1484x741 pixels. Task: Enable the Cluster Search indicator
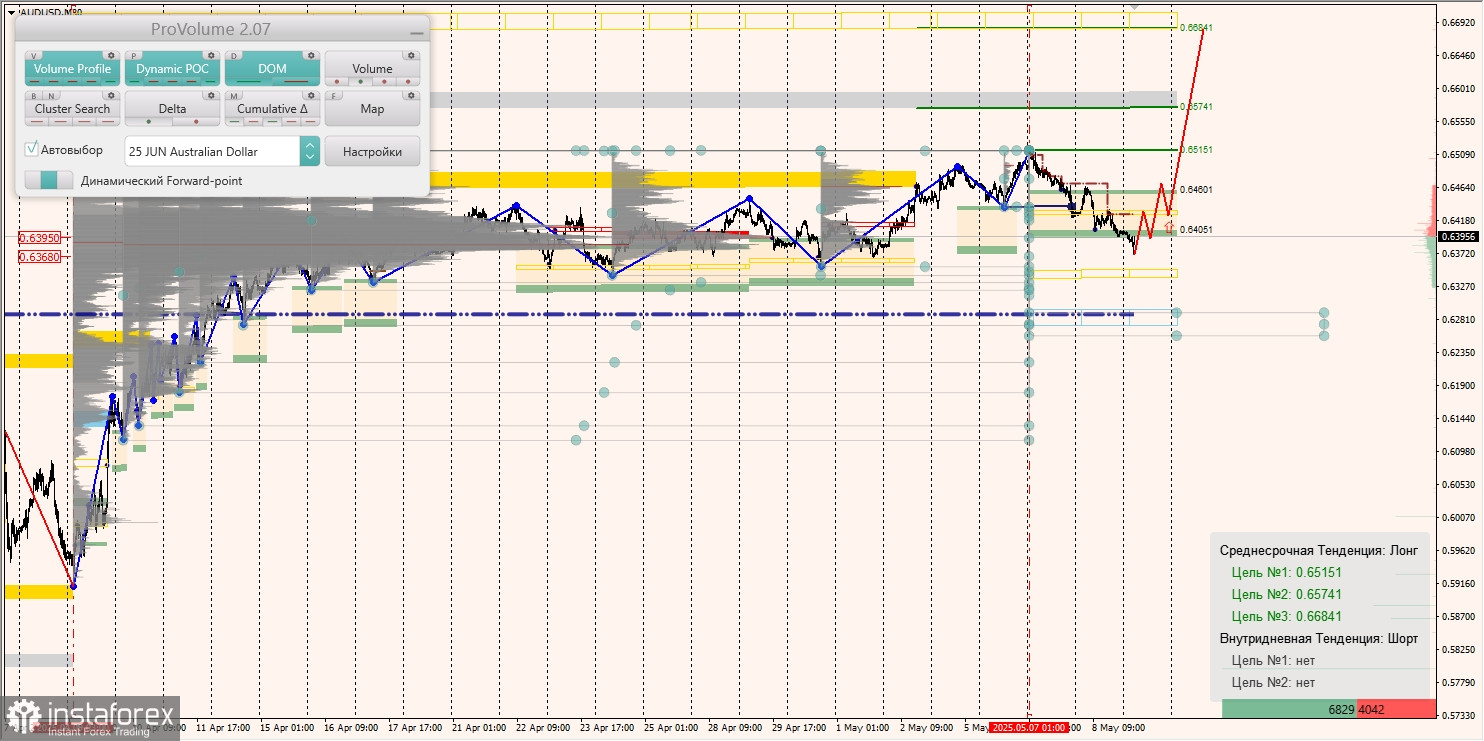[x=73, y=109]
